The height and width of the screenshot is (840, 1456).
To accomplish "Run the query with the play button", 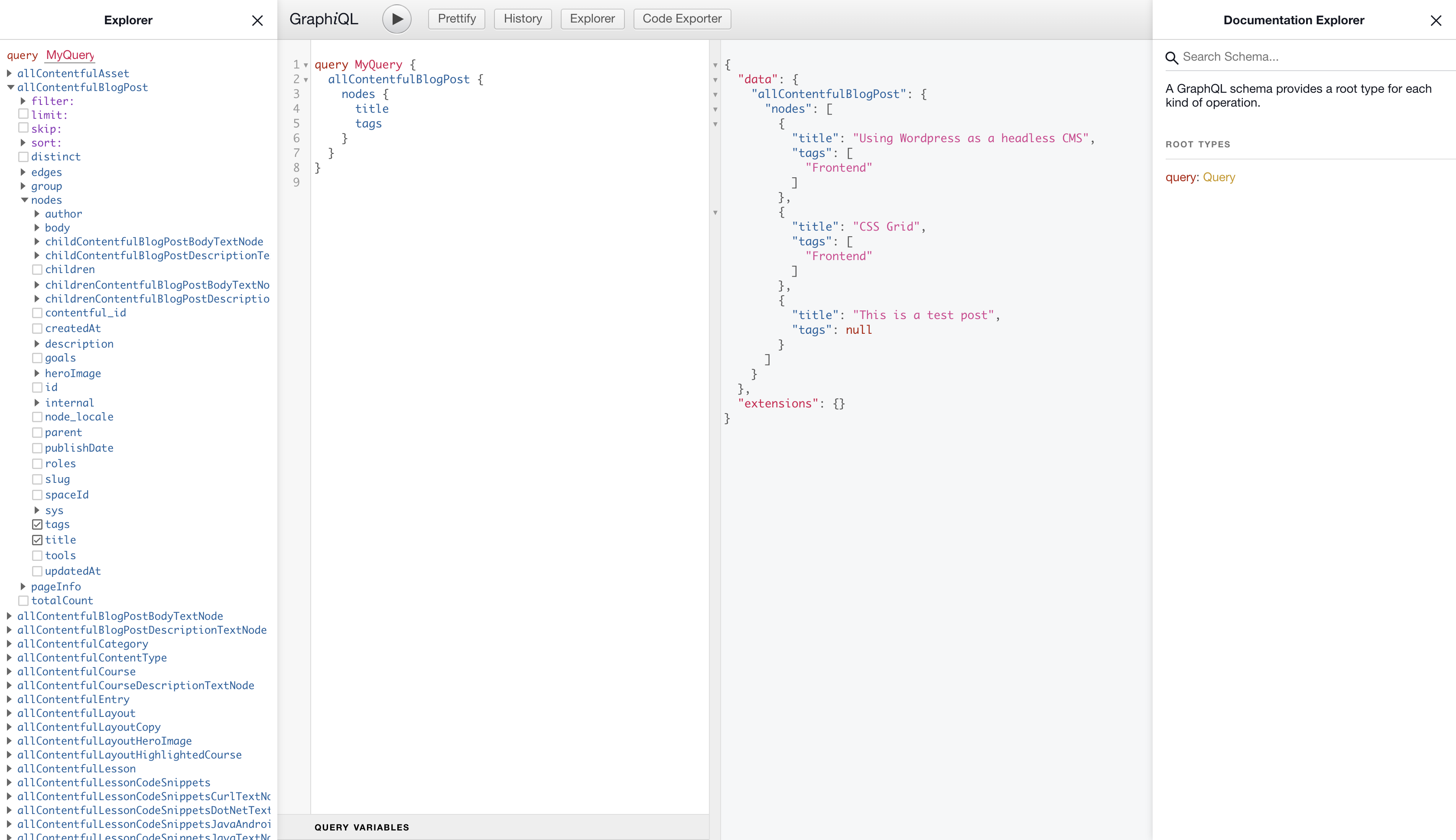I will coord(397,19).
